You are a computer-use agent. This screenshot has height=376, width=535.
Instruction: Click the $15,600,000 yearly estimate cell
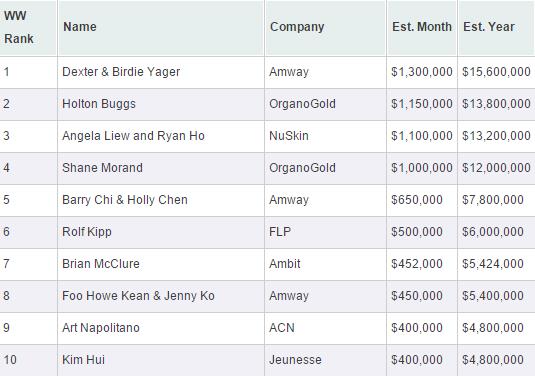click(x=496, y=72)
